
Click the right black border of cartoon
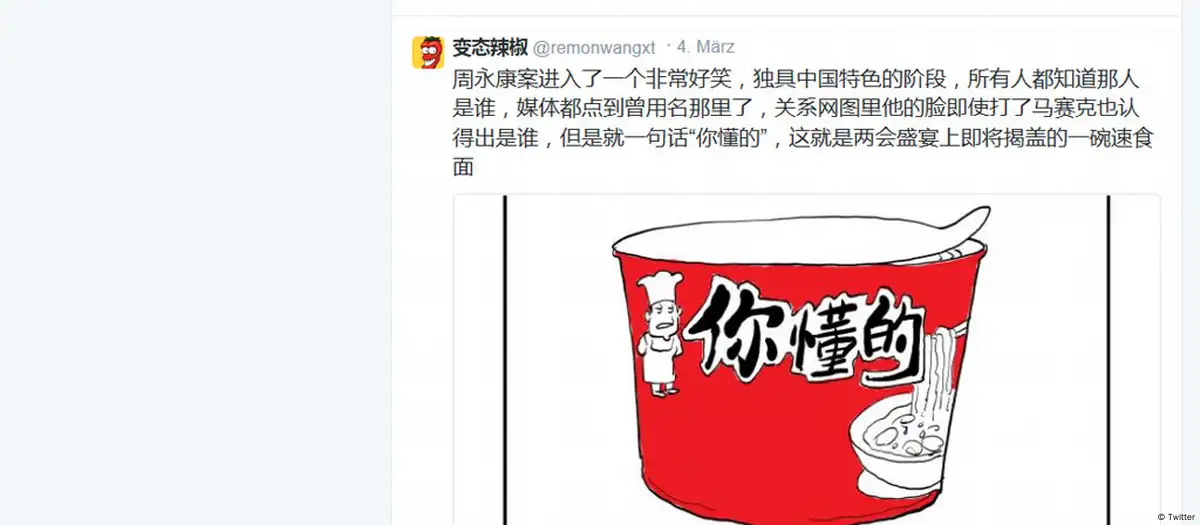(x=1108, y=360)
